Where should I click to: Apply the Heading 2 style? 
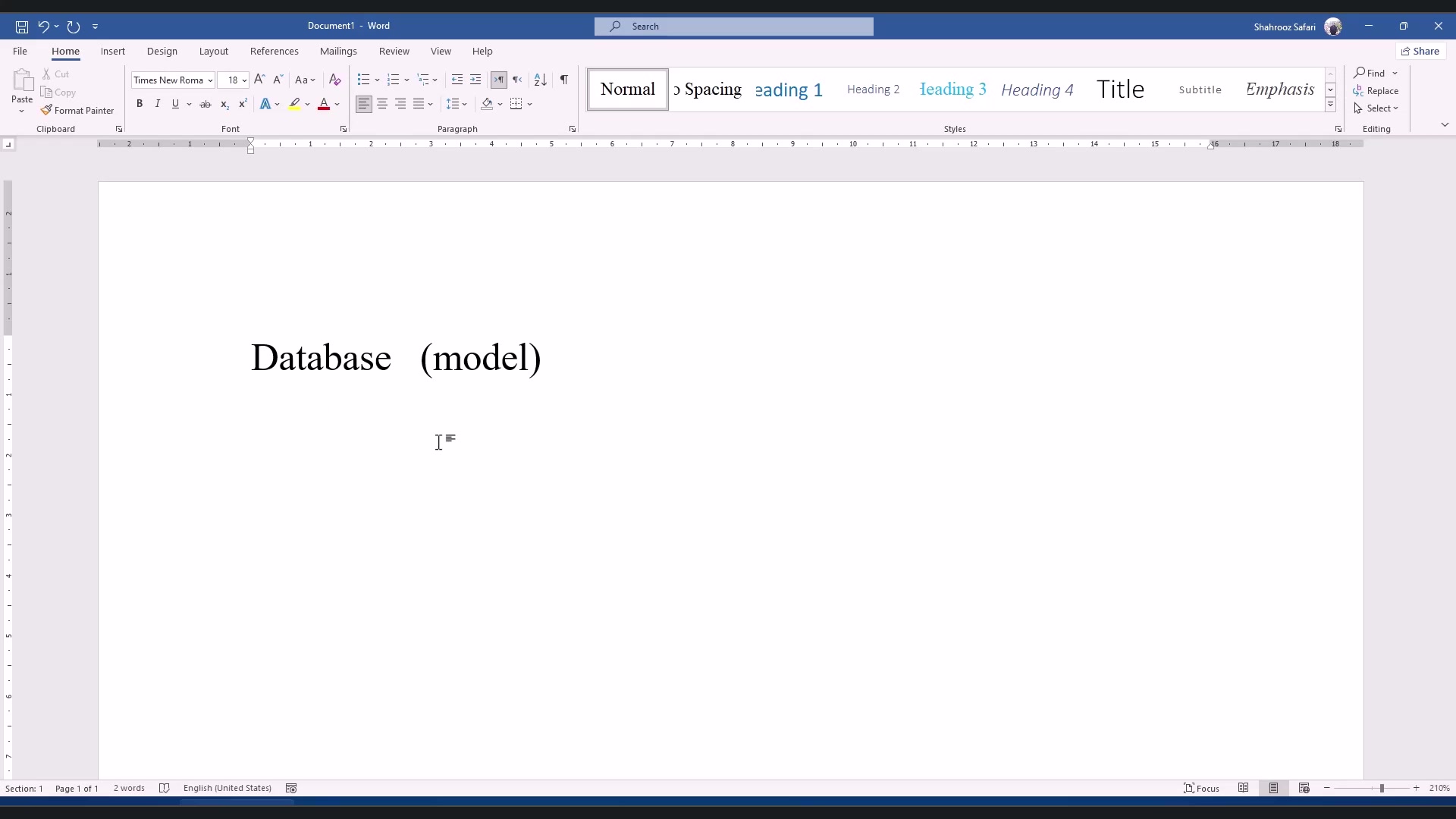point(874,89)
